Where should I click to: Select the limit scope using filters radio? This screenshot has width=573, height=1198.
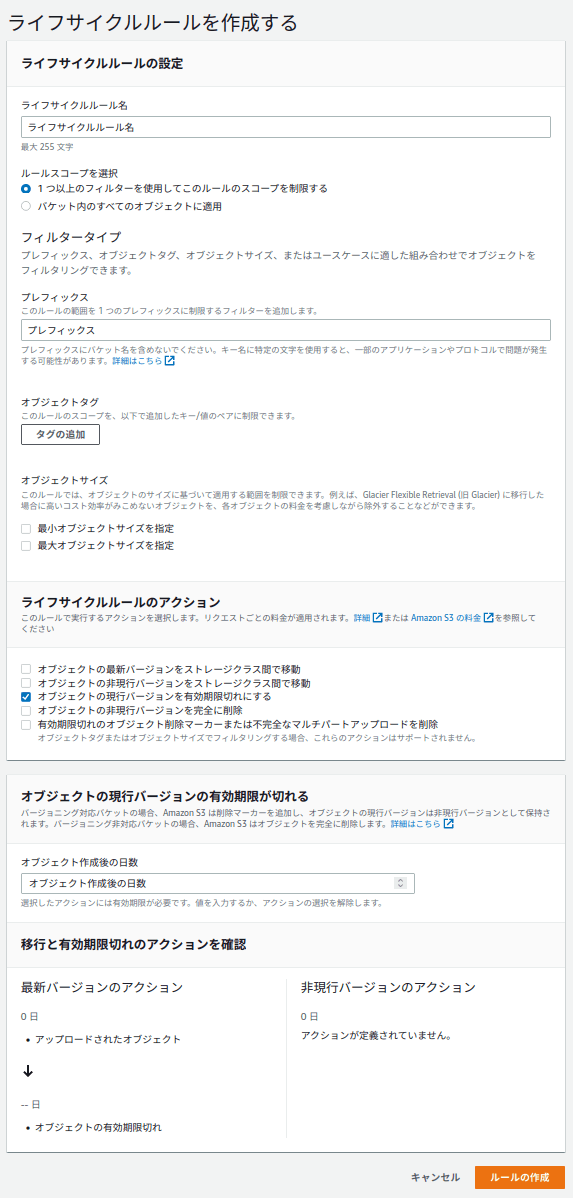click(x=26, y=188)
